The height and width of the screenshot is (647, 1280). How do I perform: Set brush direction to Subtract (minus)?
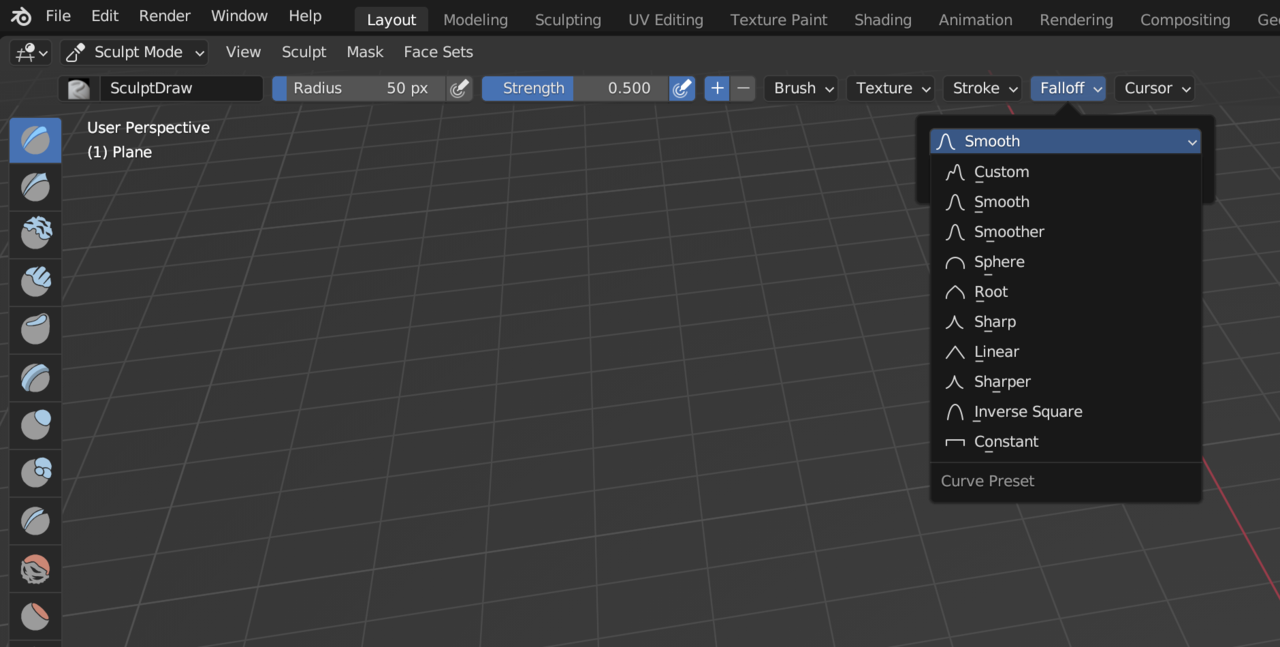point(743,88)
